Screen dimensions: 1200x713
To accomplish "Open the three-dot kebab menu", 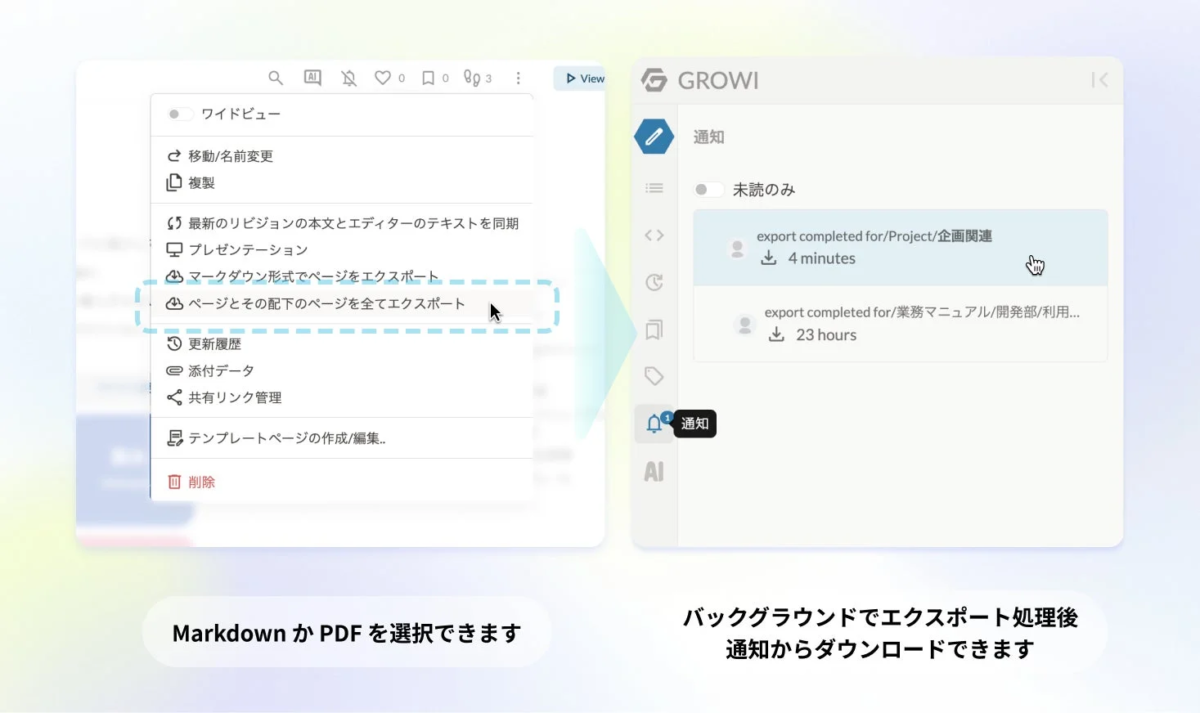I will (x=518, y=77).
